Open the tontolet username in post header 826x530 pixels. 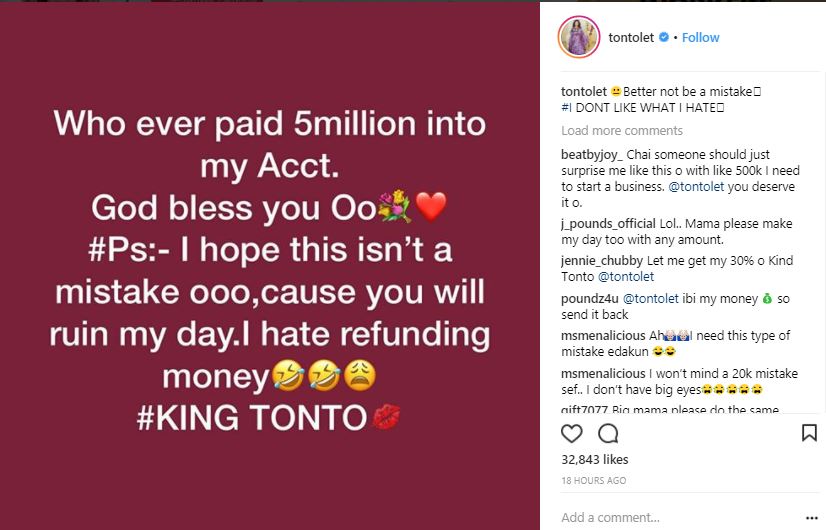tap(631, 38)
